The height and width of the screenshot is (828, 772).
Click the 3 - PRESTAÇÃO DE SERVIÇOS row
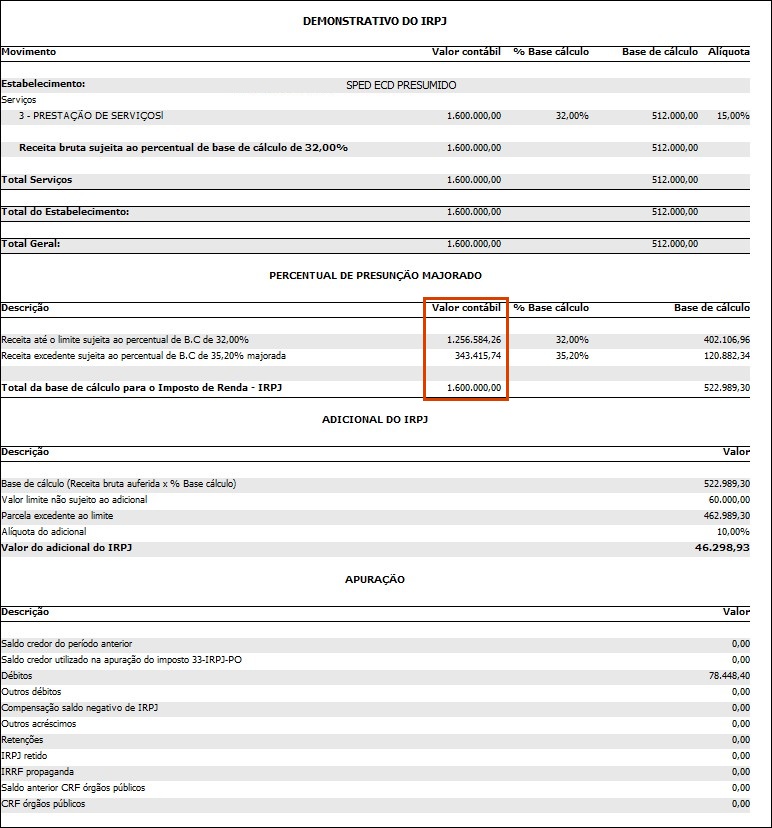[x=375, y=116]
